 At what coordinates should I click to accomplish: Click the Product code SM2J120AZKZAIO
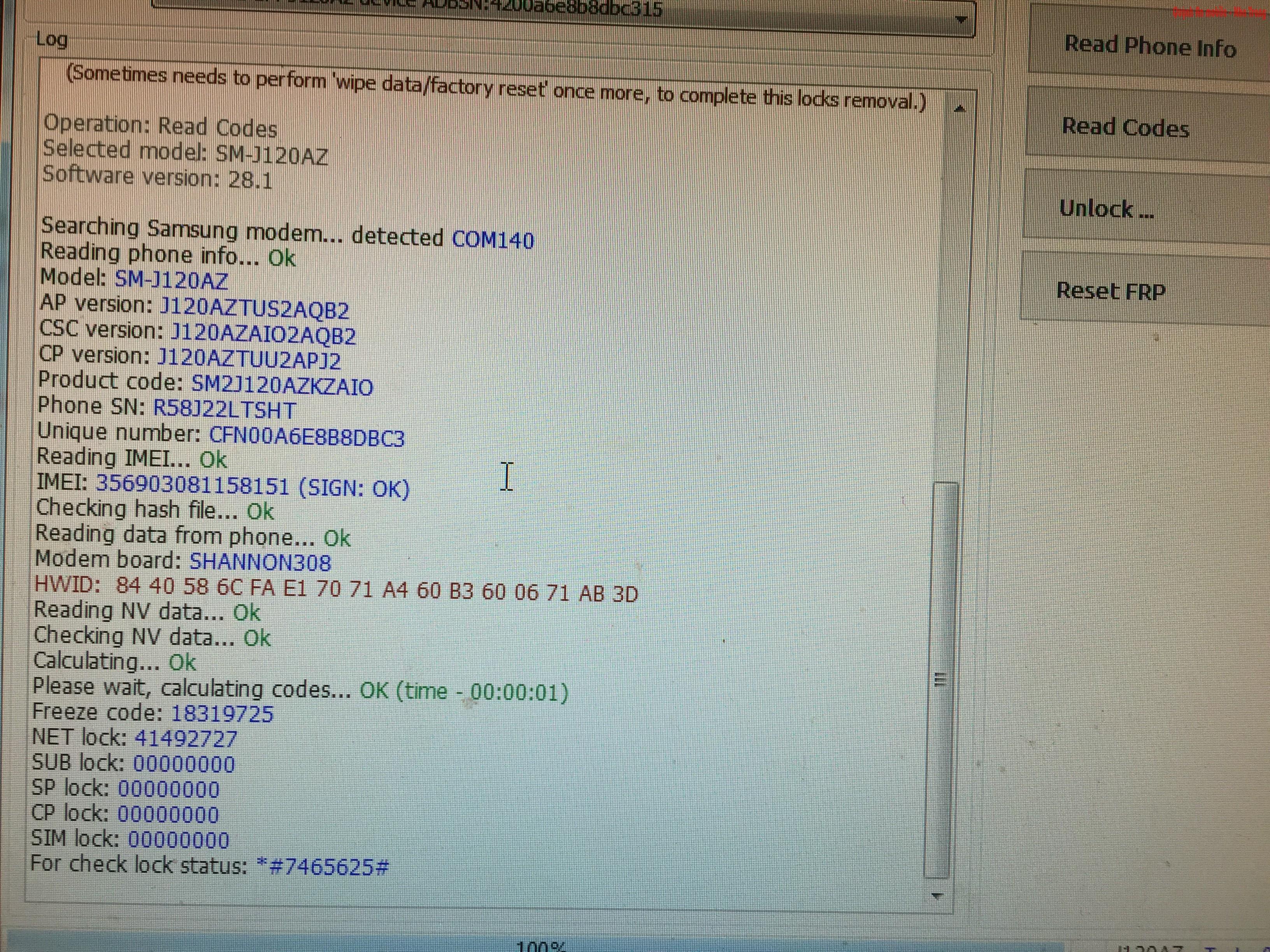click(282, 385)
